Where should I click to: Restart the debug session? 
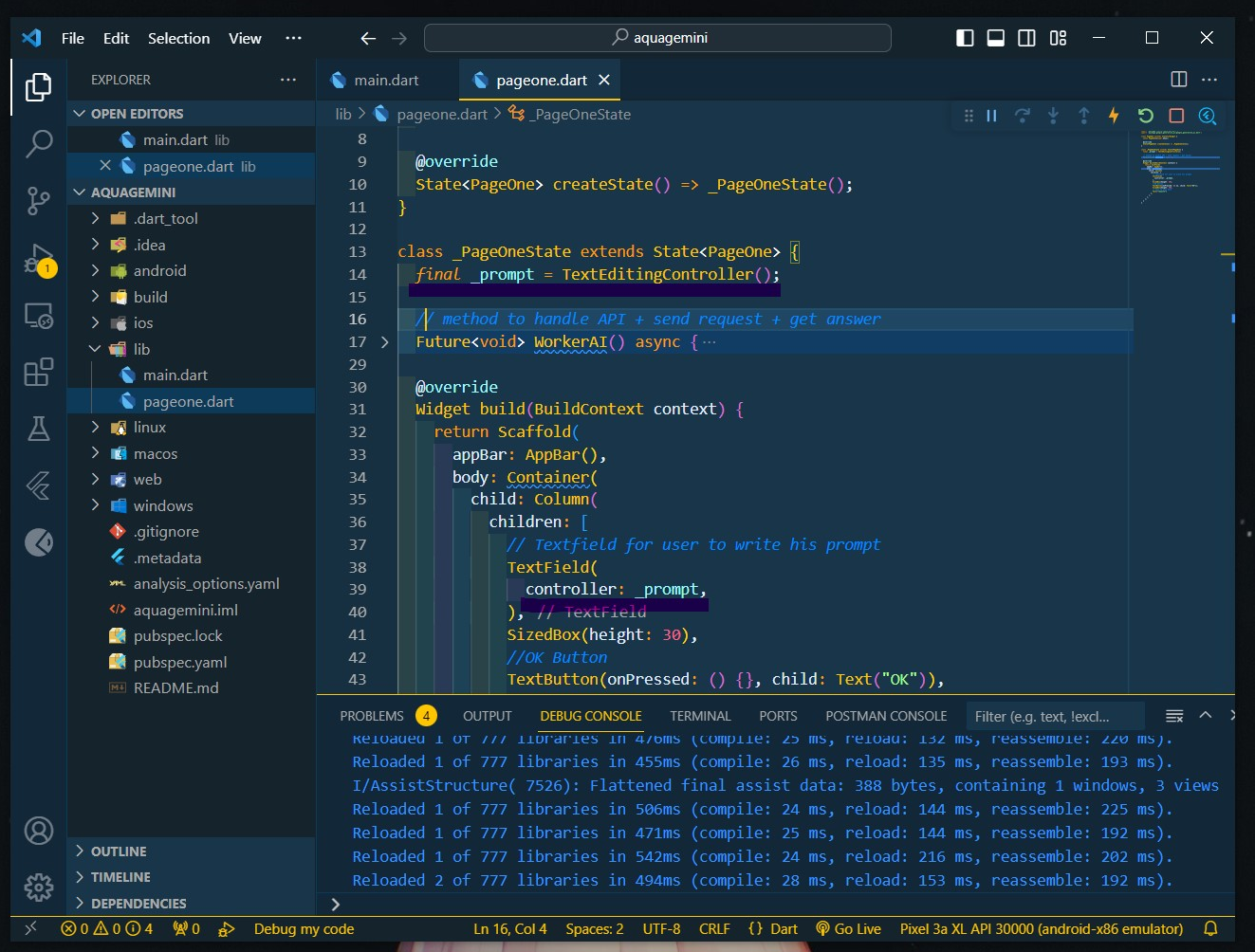pyautogui.click(x=1145, y=116)
